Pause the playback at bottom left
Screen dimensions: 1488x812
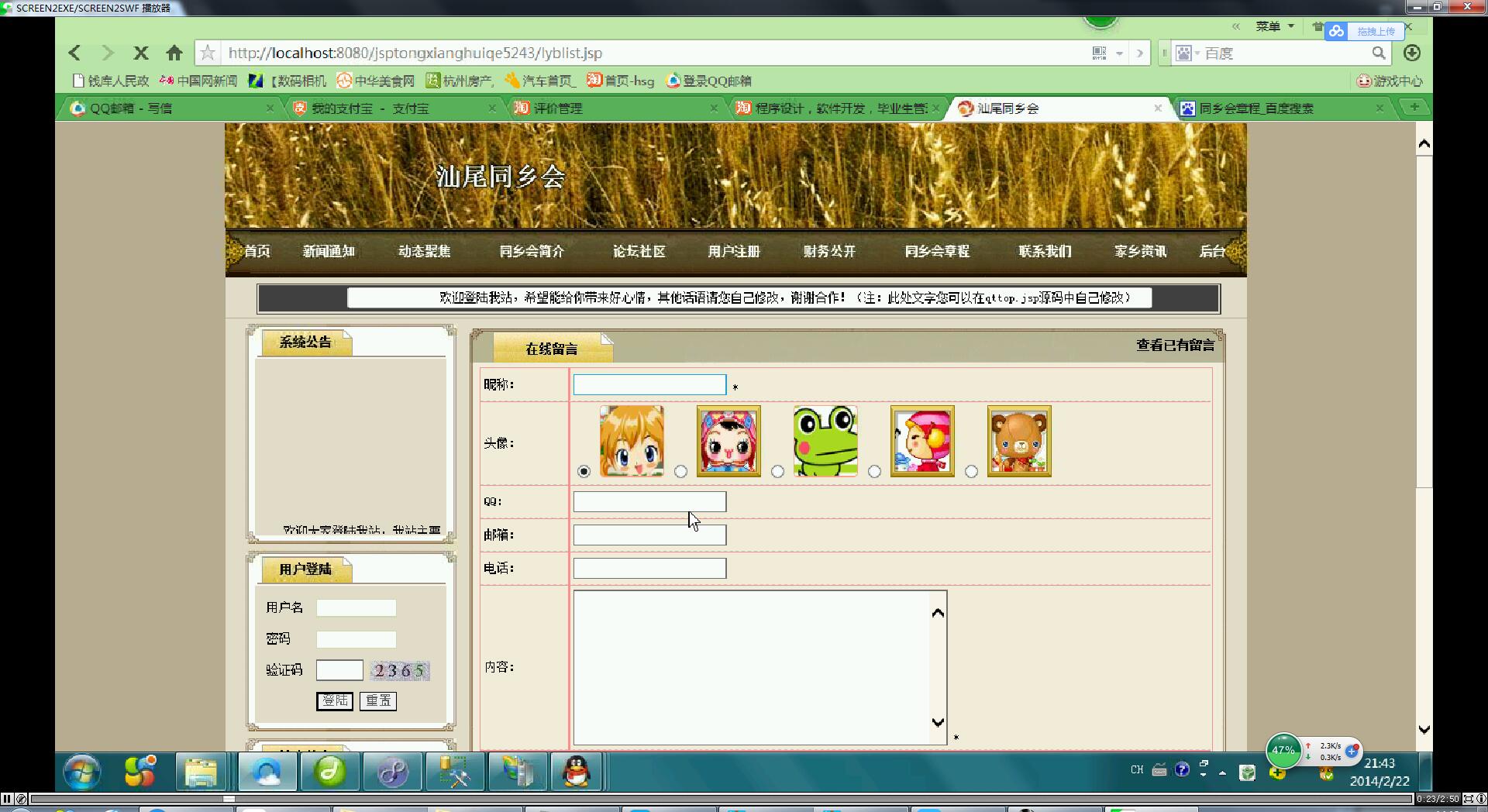(x=7, y=799)
